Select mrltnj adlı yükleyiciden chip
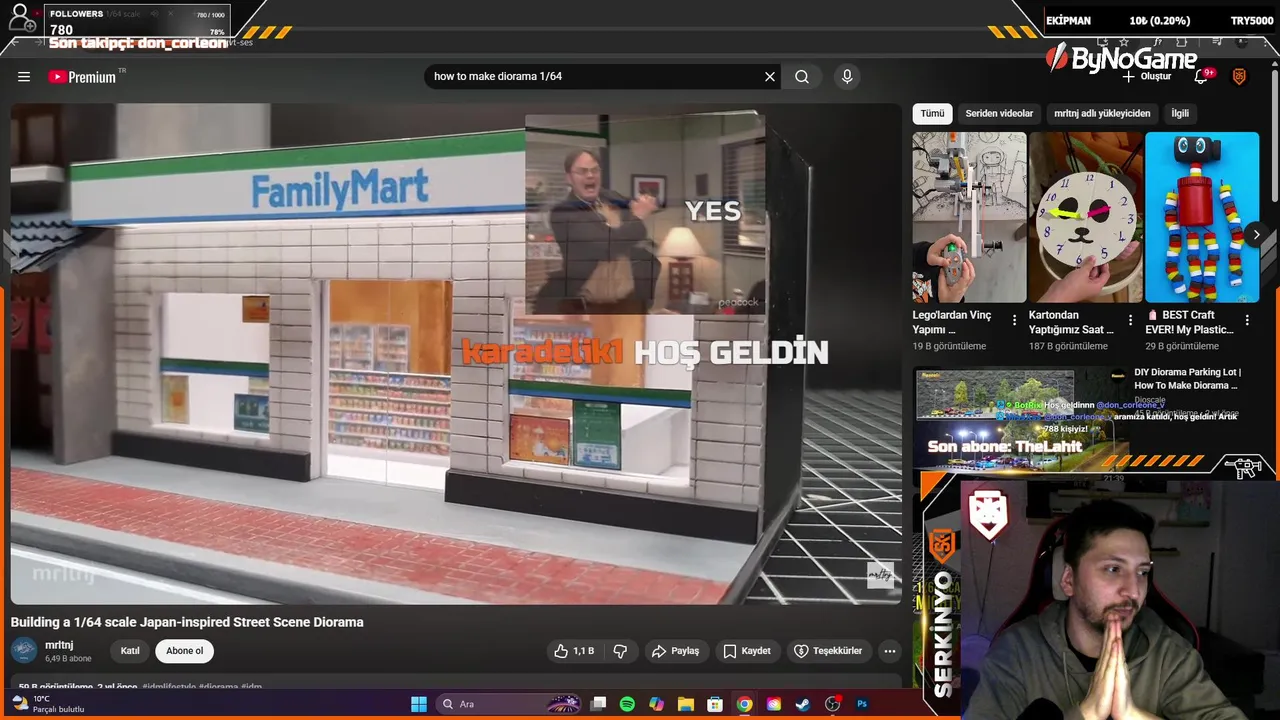 pyautogui.click(x=1102, y=113)
